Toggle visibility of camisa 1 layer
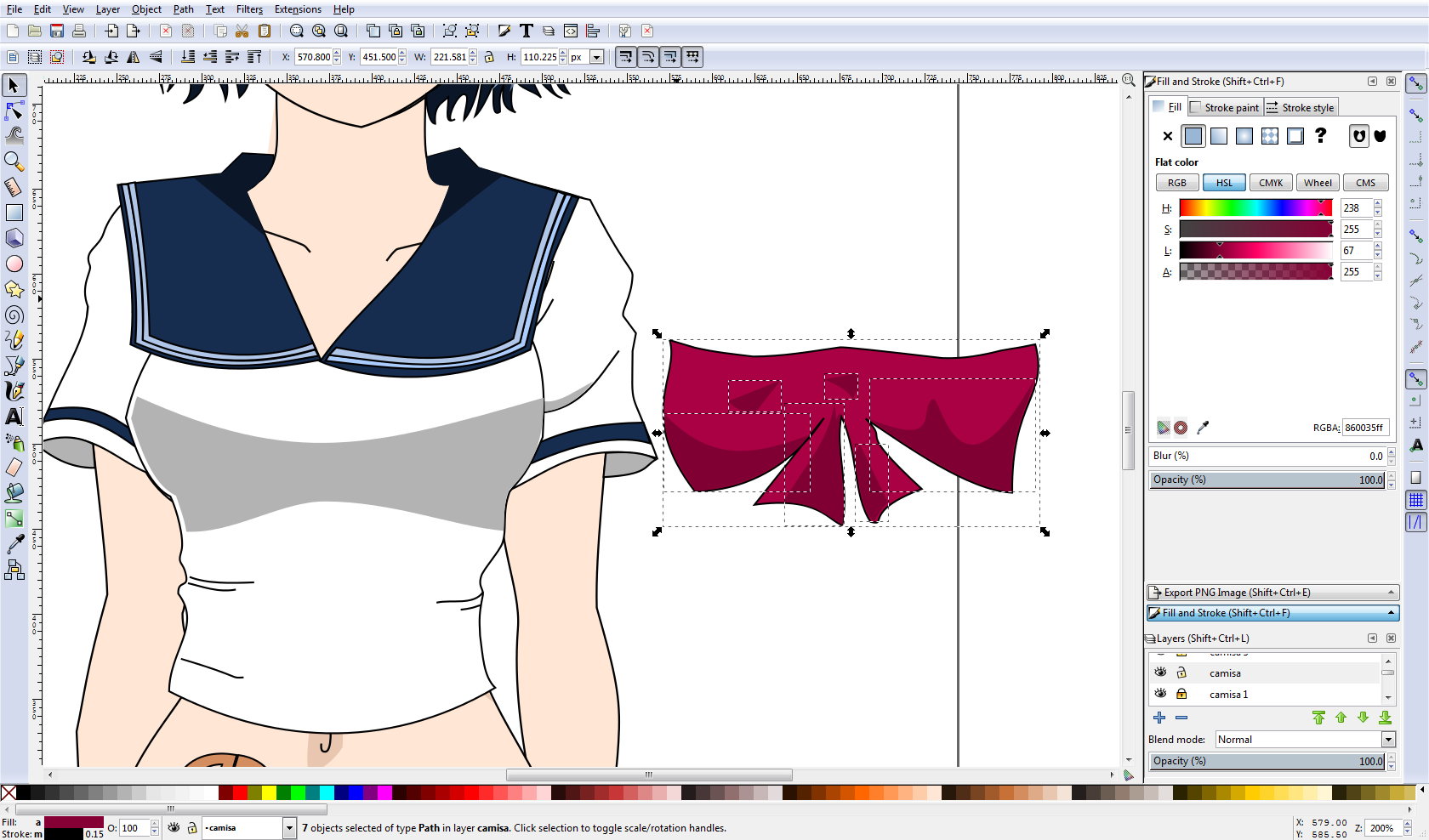The height and width of the screenshot is (840, 1429). tap(1160, 694)
